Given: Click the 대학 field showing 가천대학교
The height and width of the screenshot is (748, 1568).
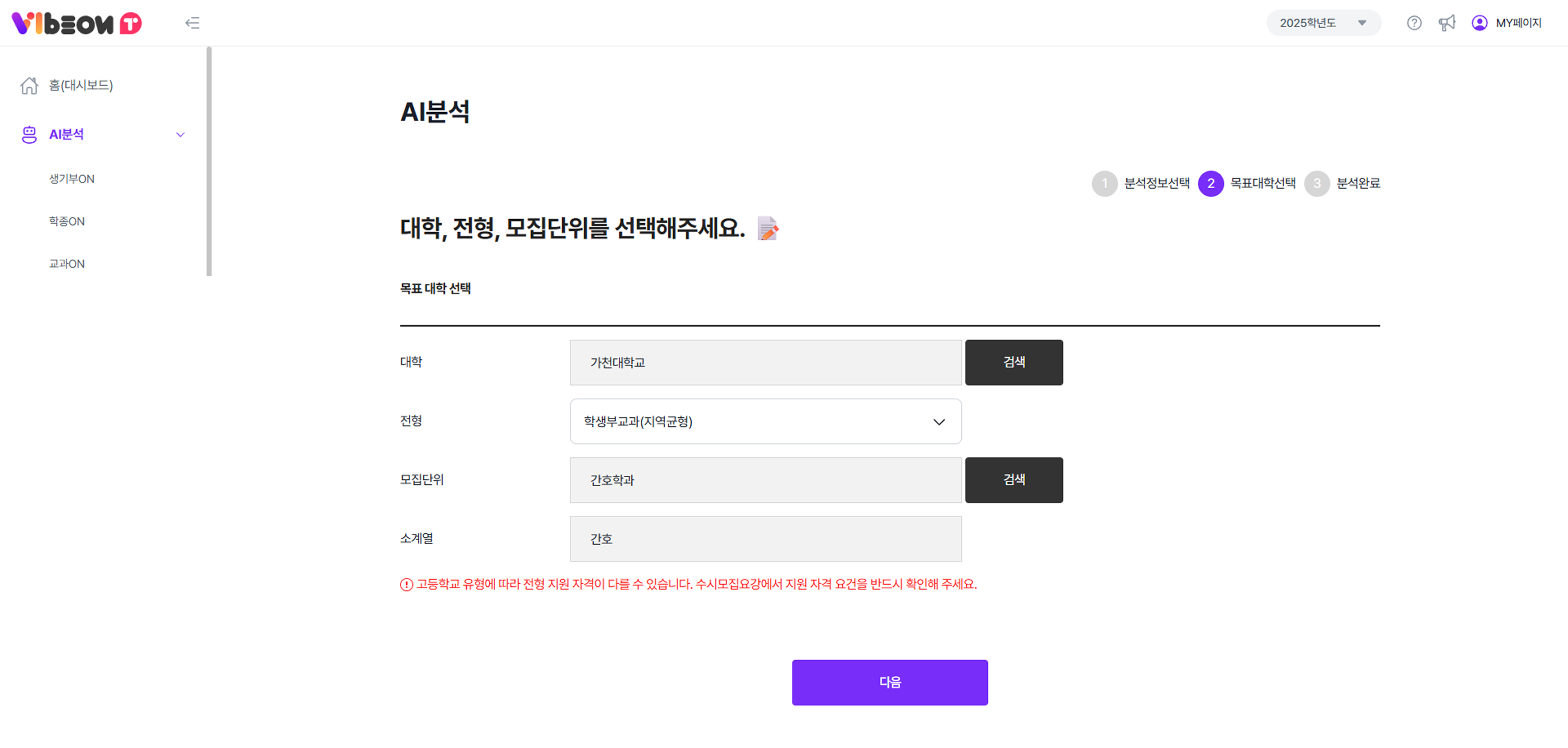Looking at the screenshot, I should point(765,363).
